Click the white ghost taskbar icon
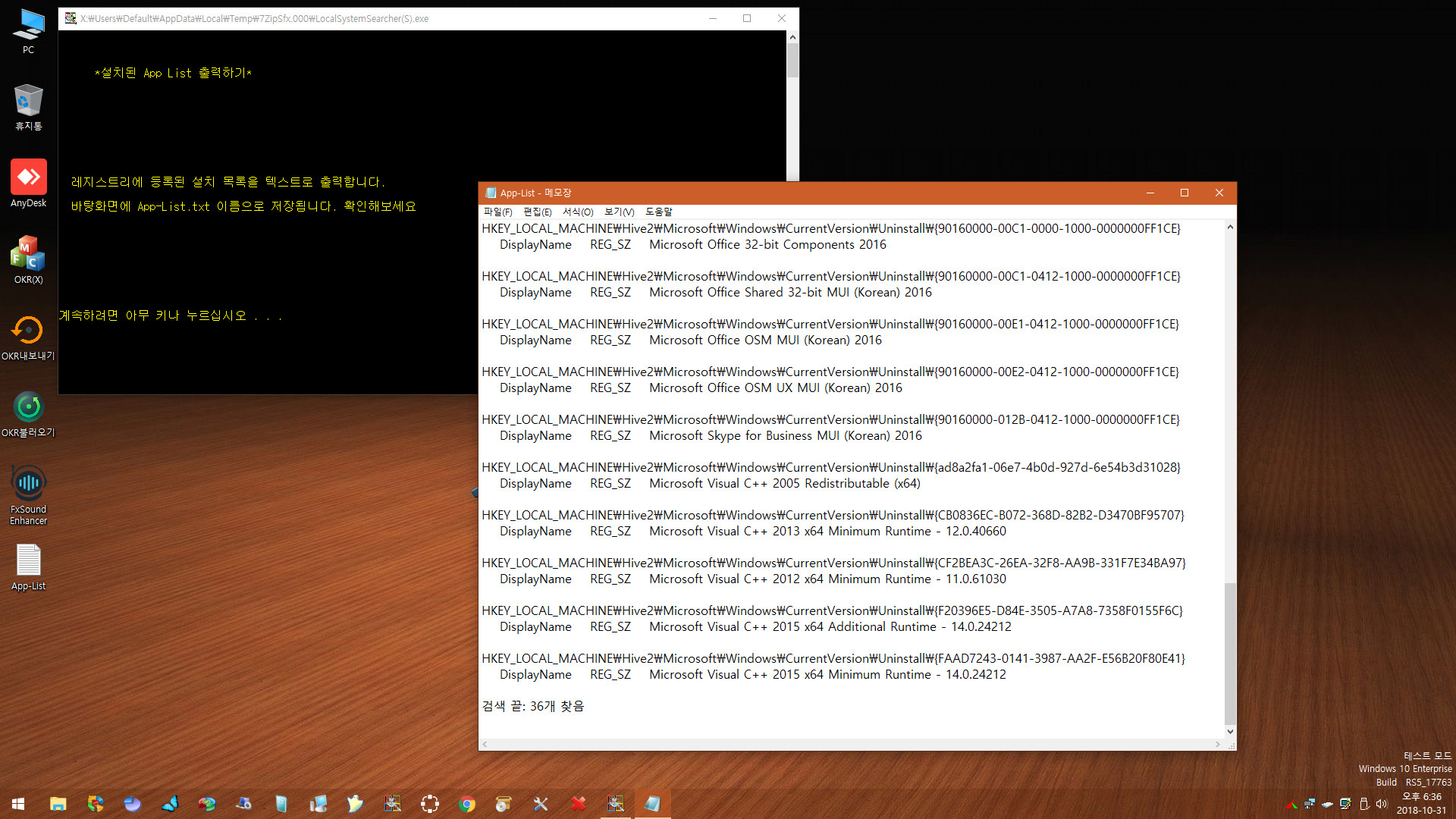The image size is (1456, 819). click(355, 804)
